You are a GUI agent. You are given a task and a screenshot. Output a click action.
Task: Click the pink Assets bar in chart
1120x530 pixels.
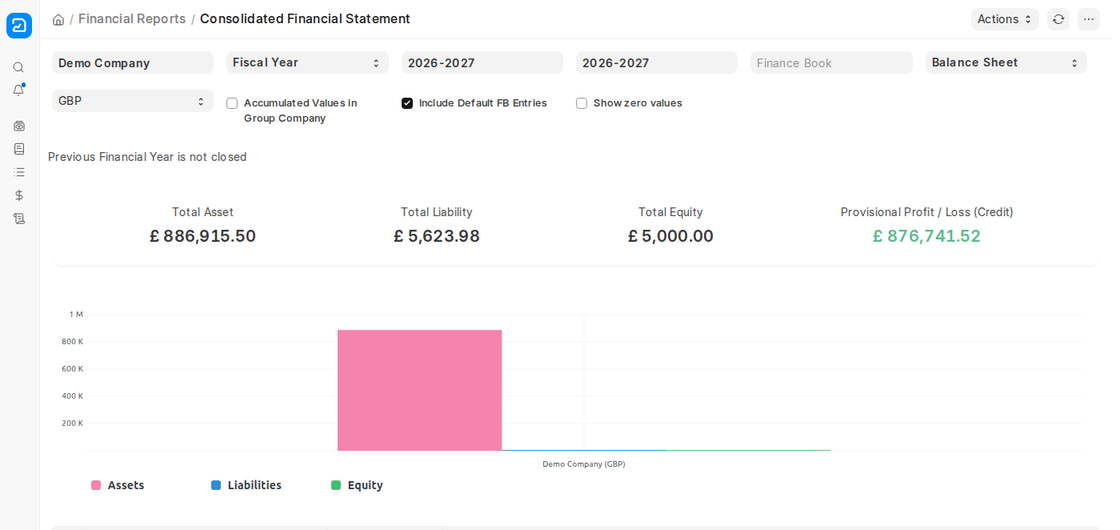pos(420,390)
